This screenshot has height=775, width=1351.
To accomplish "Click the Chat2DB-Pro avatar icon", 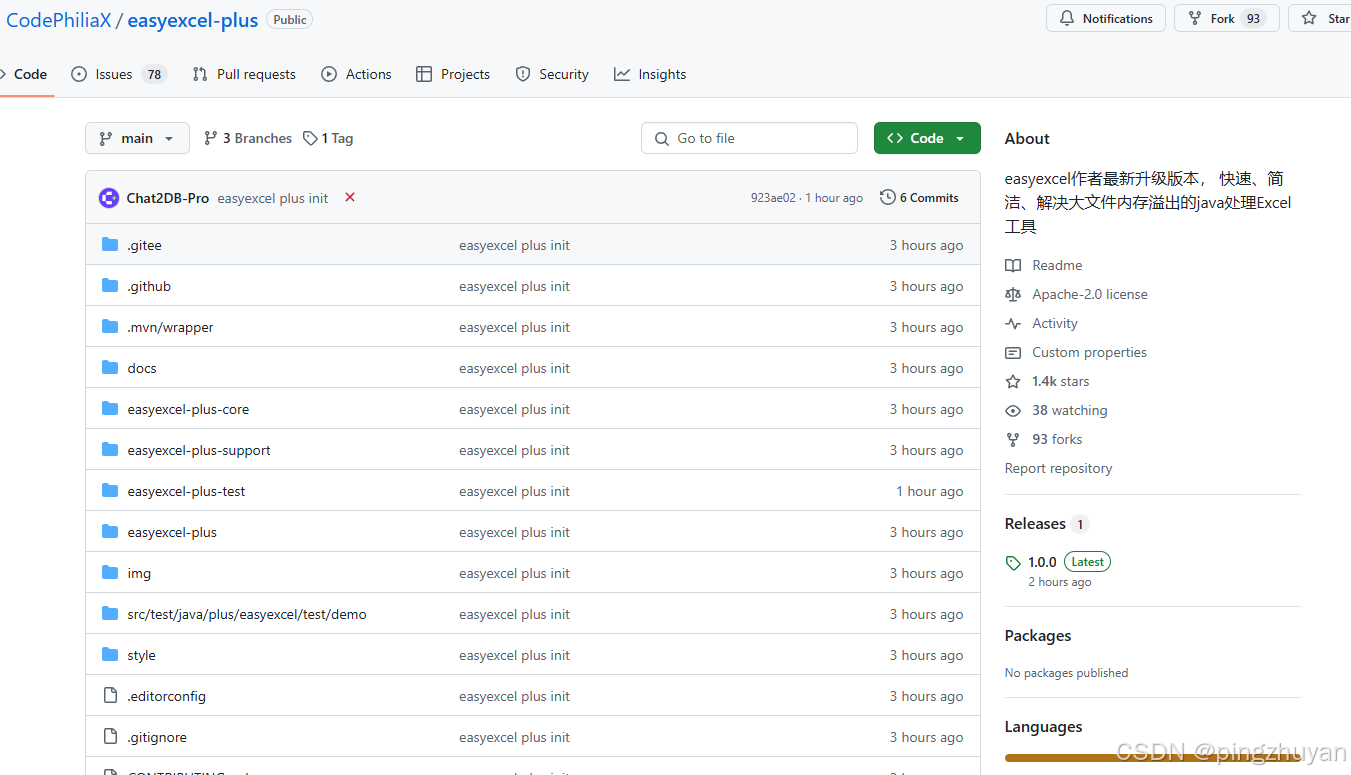I will (x=109, y=198).
